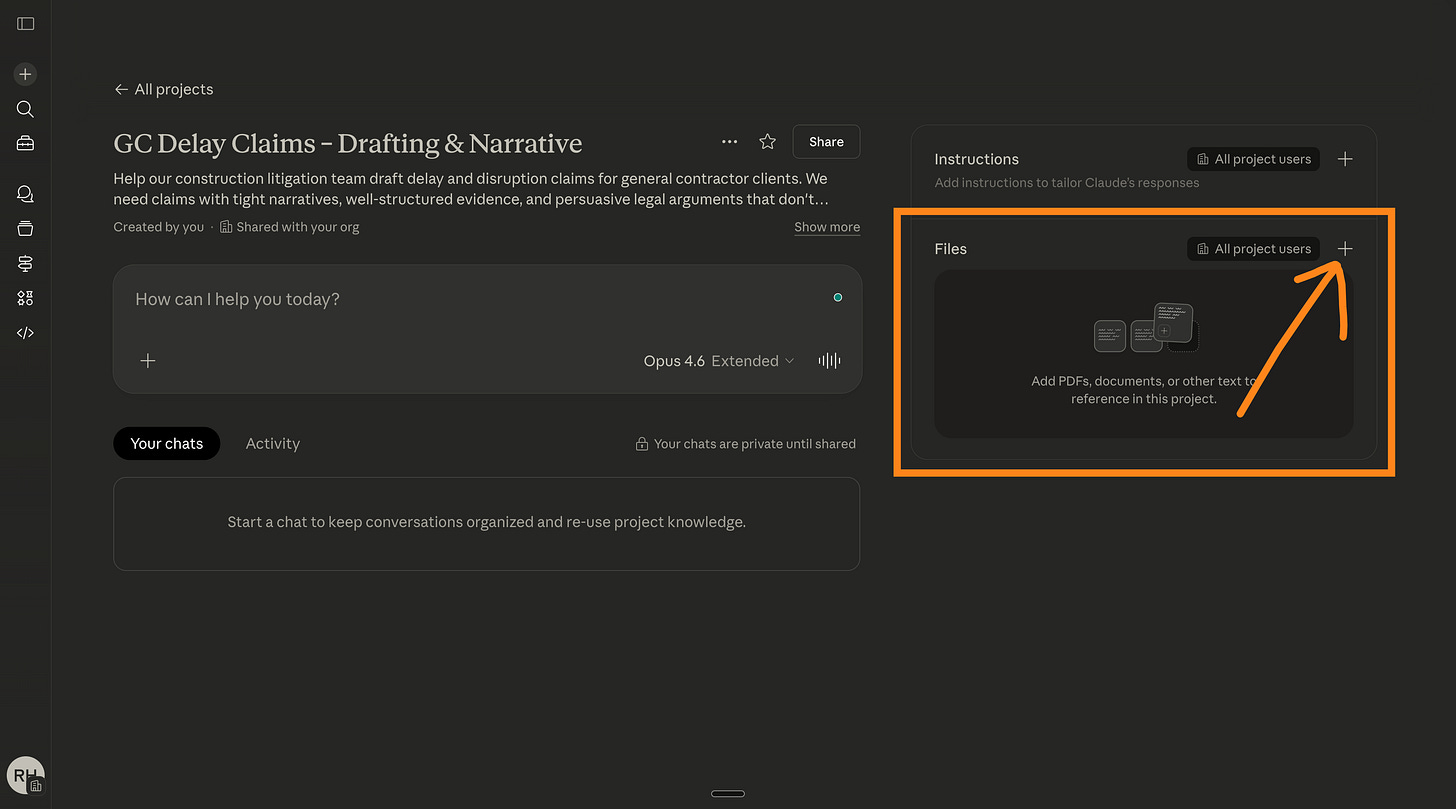Click the voice mode waveform icon

pyautogui.click(x=829, y=361)
